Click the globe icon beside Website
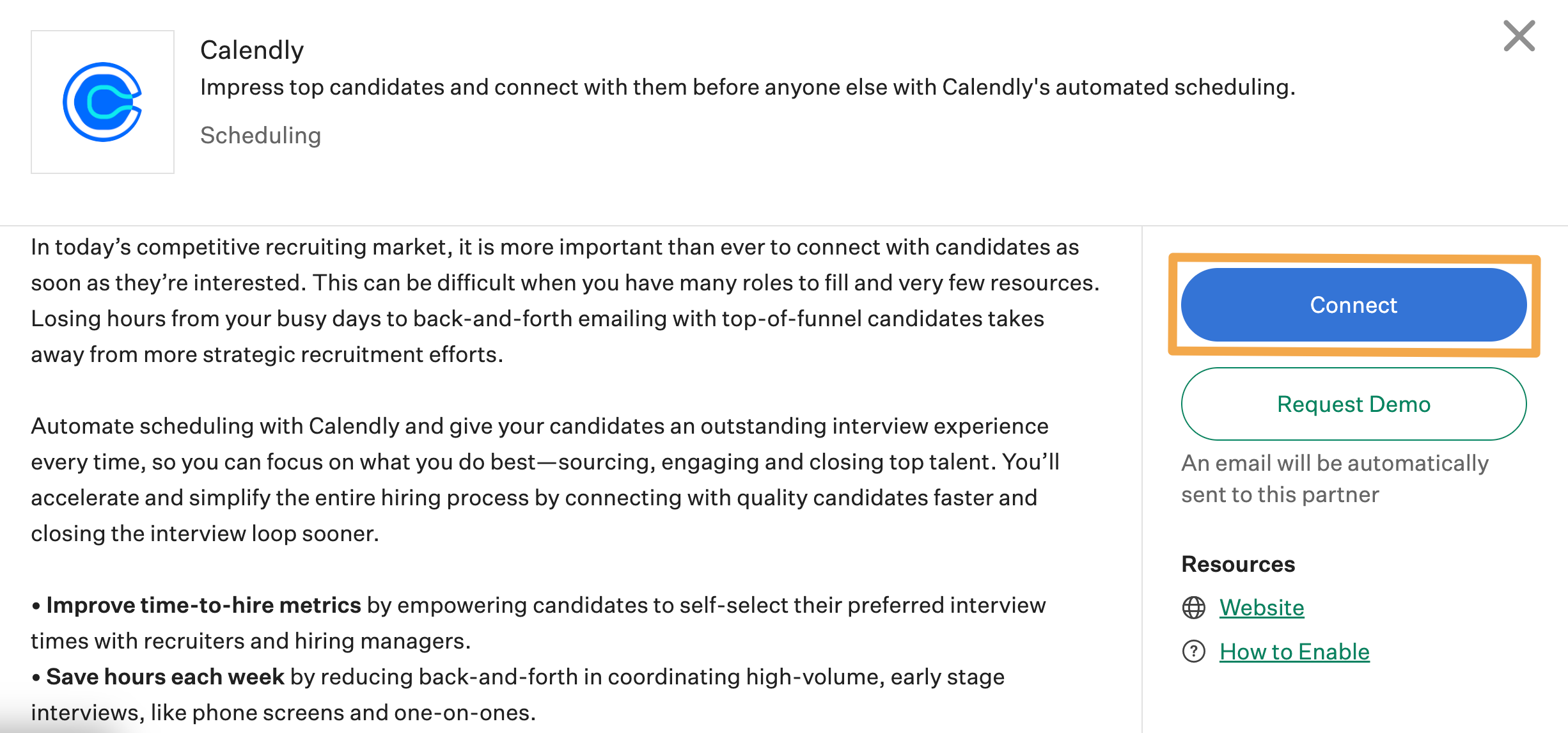 click(1193, 607)
